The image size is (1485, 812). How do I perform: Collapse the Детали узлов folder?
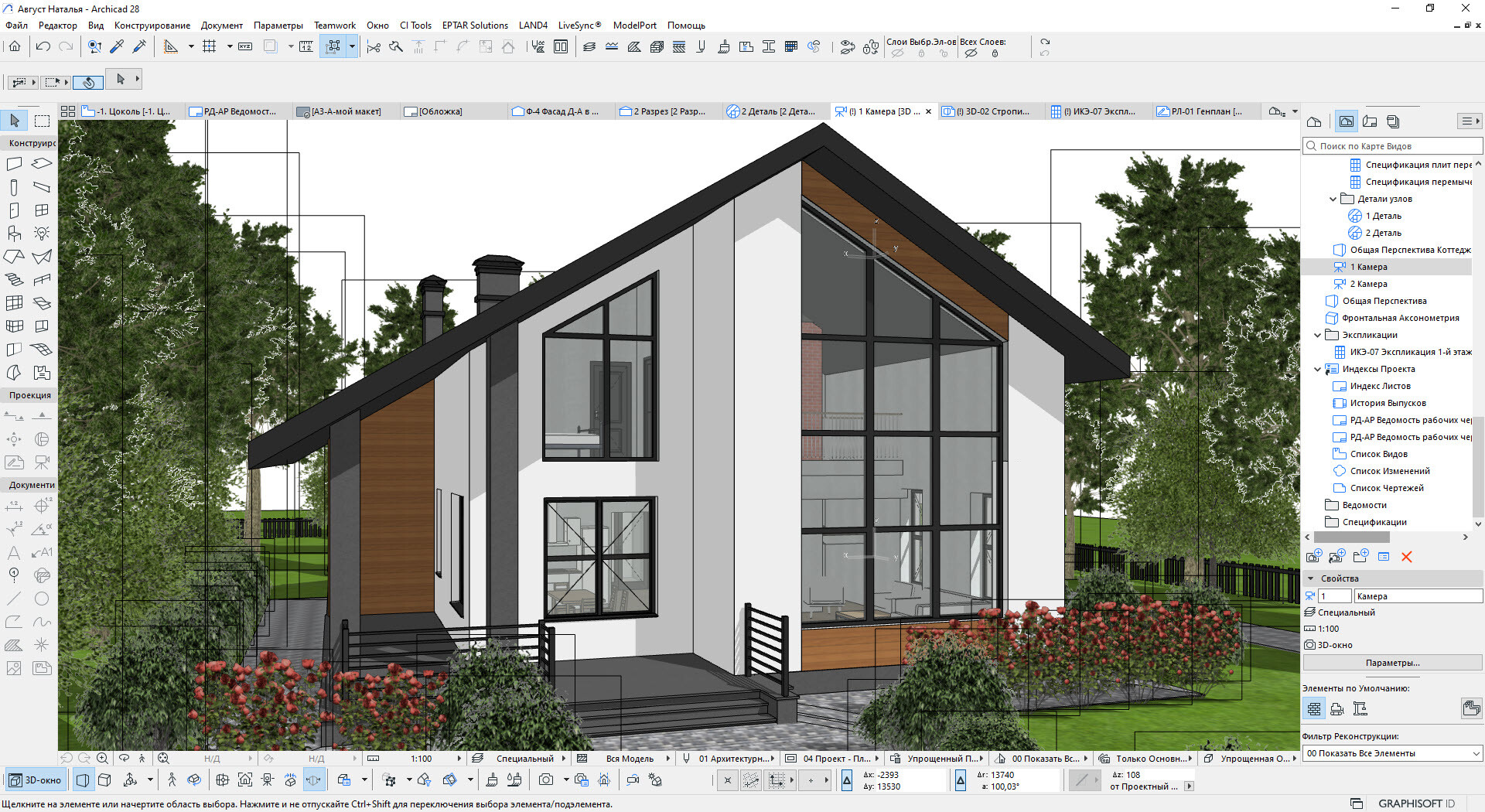tap(1333, 199)
